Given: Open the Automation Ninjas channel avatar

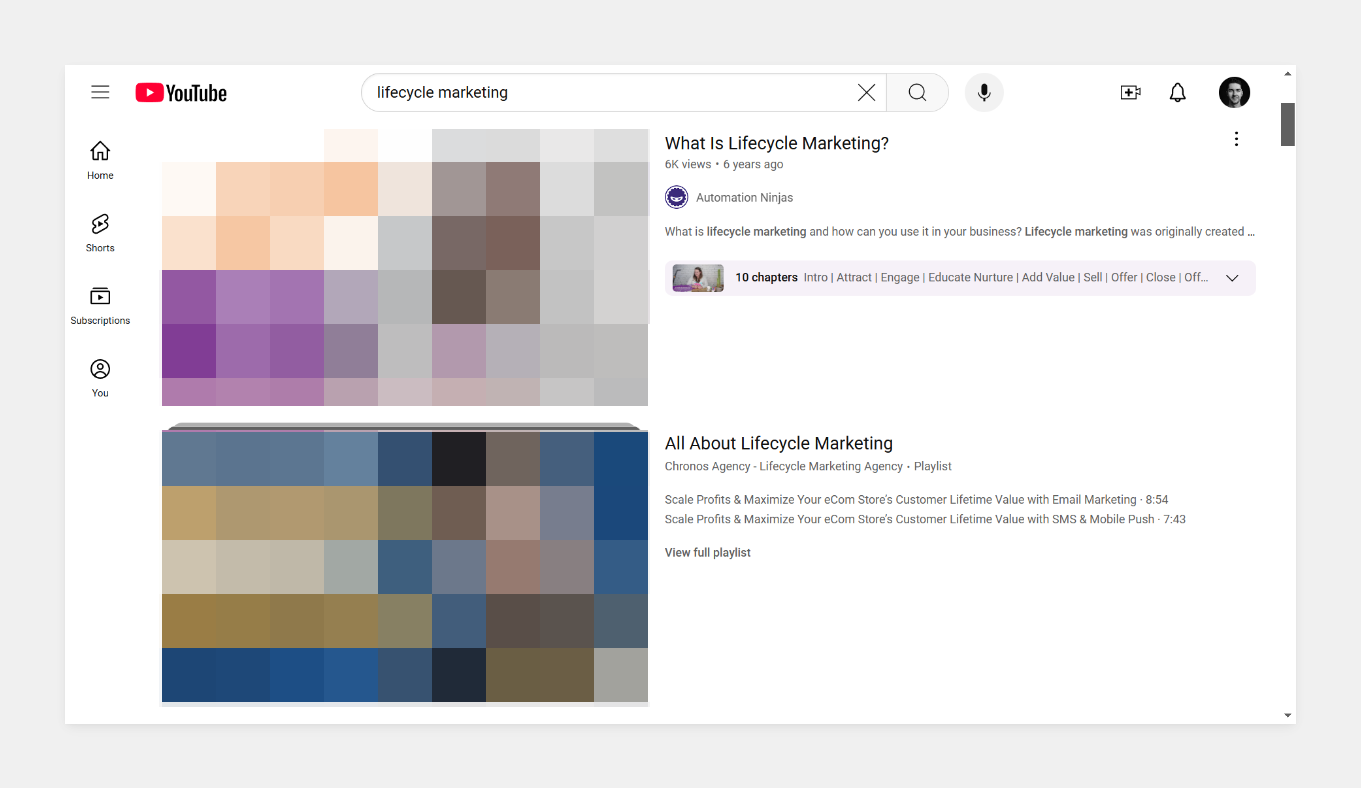Looking at the screenshot, I should tap(676, 197).
